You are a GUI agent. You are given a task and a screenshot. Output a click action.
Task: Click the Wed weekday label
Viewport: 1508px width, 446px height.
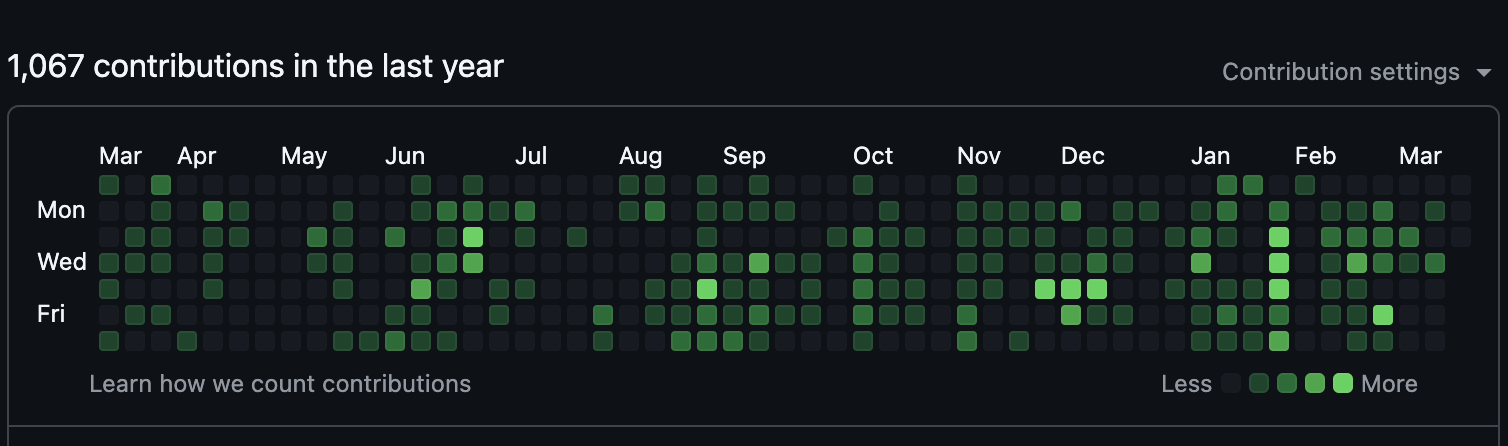62,262
